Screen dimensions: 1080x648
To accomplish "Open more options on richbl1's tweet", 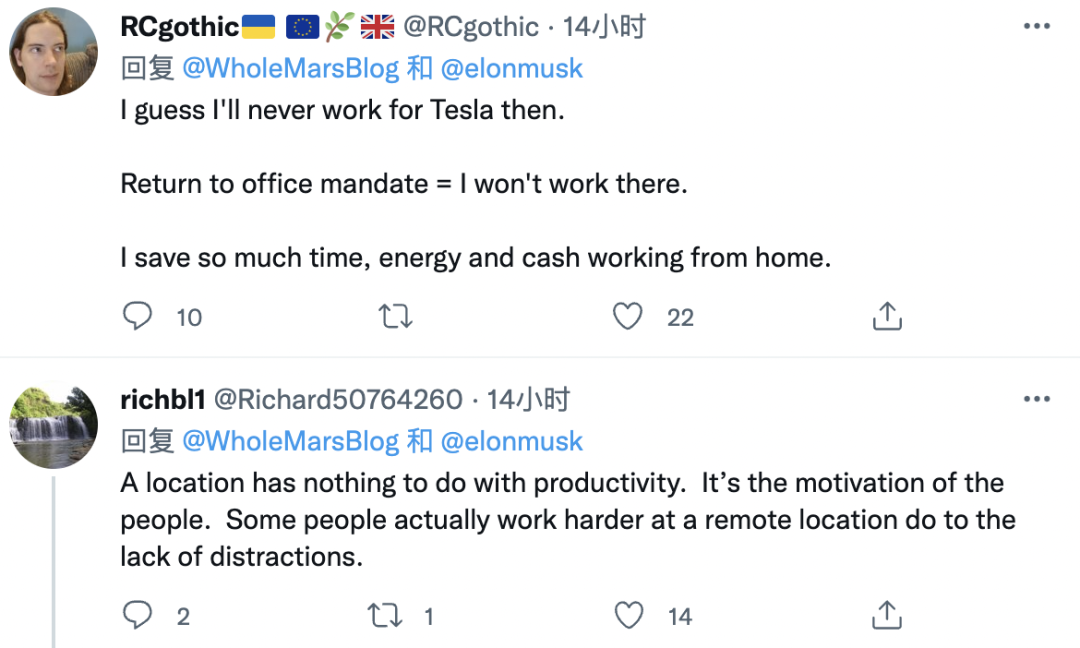I will coord(1036,399).
